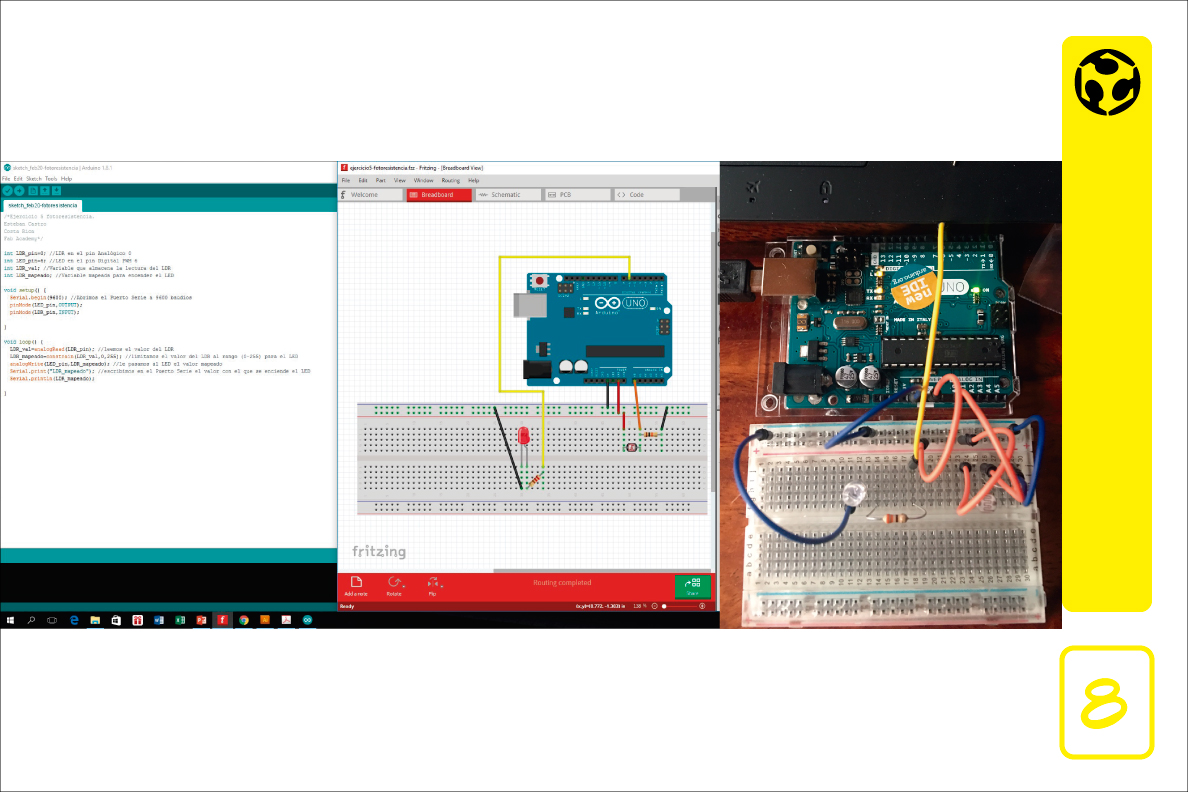Open File Explorer from the taskbar

point(95,620)
